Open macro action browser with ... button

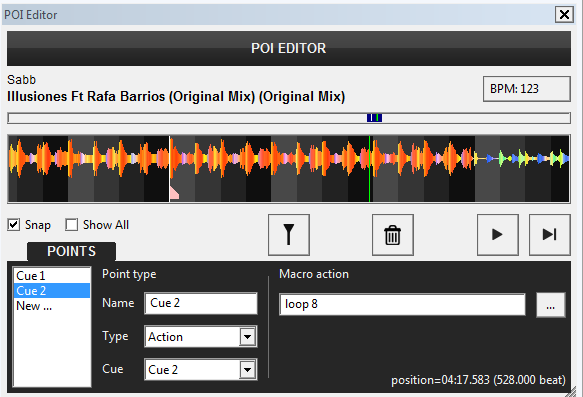[x=551, y=305]
